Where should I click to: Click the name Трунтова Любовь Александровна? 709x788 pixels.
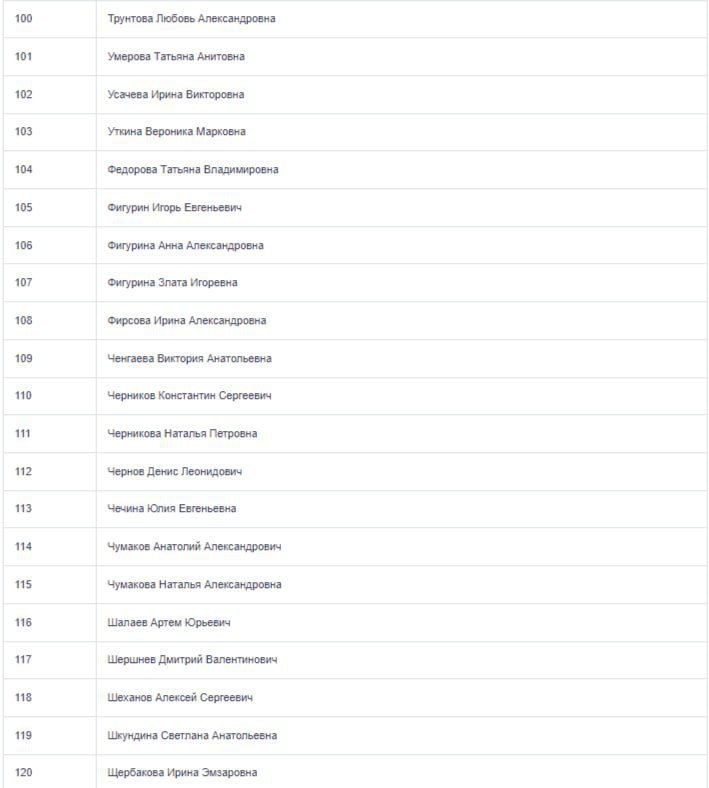point(191,19)
